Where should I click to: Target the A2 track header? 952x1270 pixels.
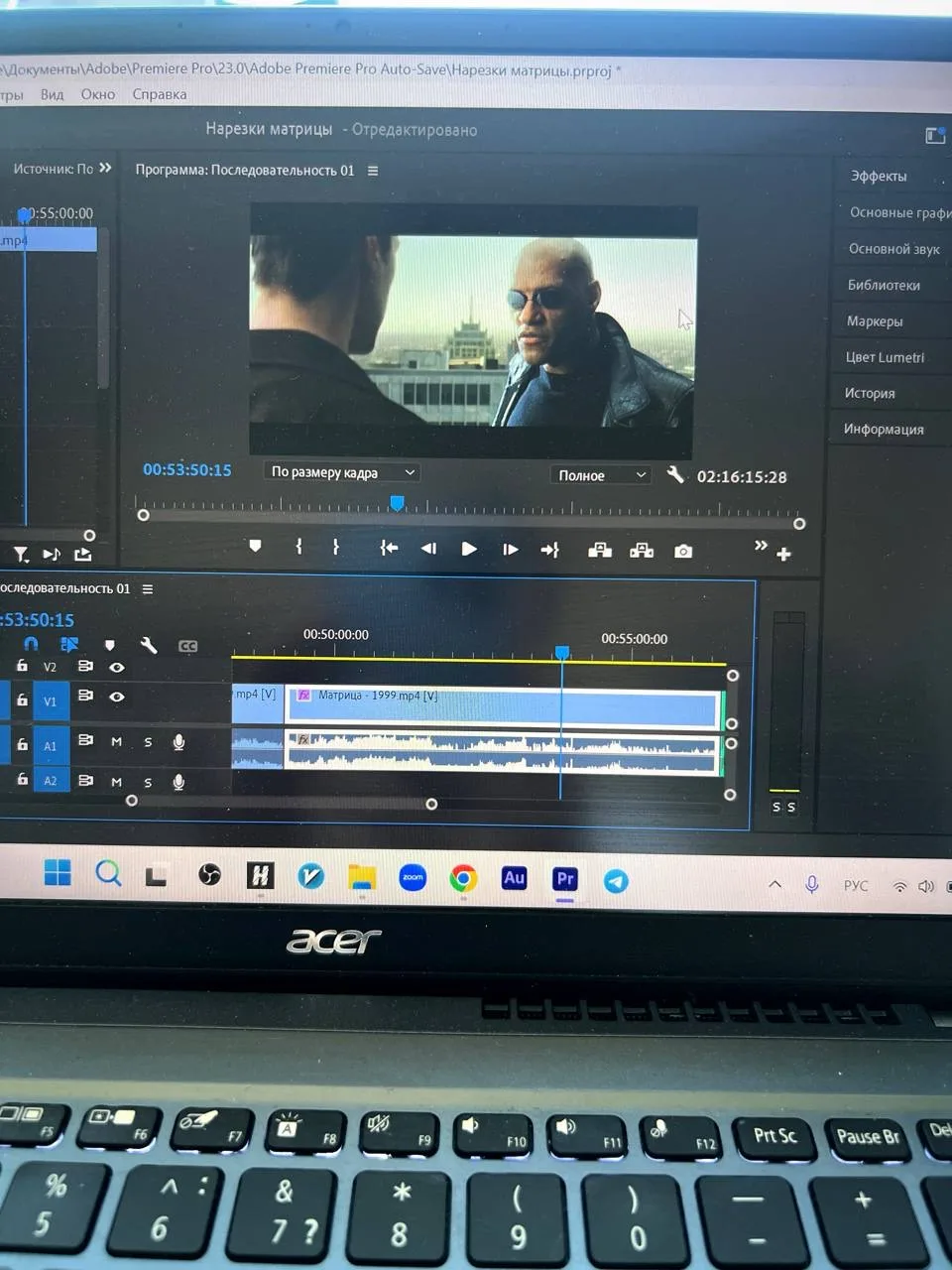point(51,781)
